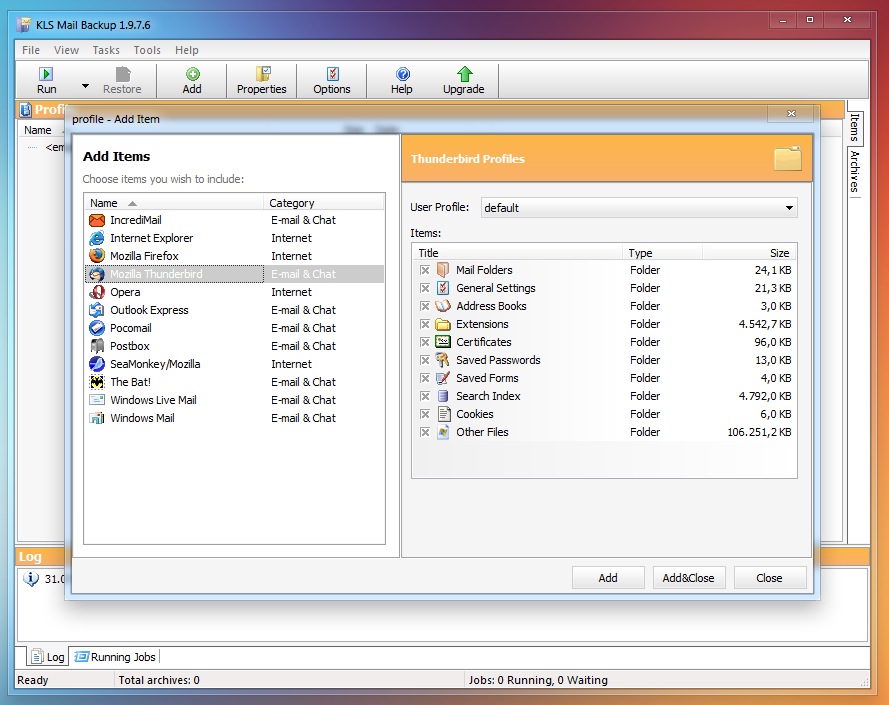
Task: Click the Saved Passwords keys icon
Action: coord(443,360)
